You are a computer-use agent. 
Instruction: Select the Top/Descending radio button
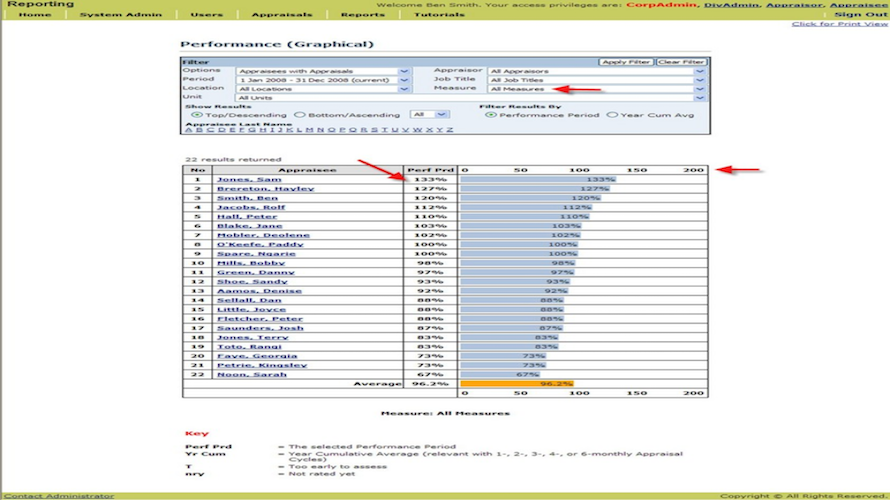coord(197,115)
